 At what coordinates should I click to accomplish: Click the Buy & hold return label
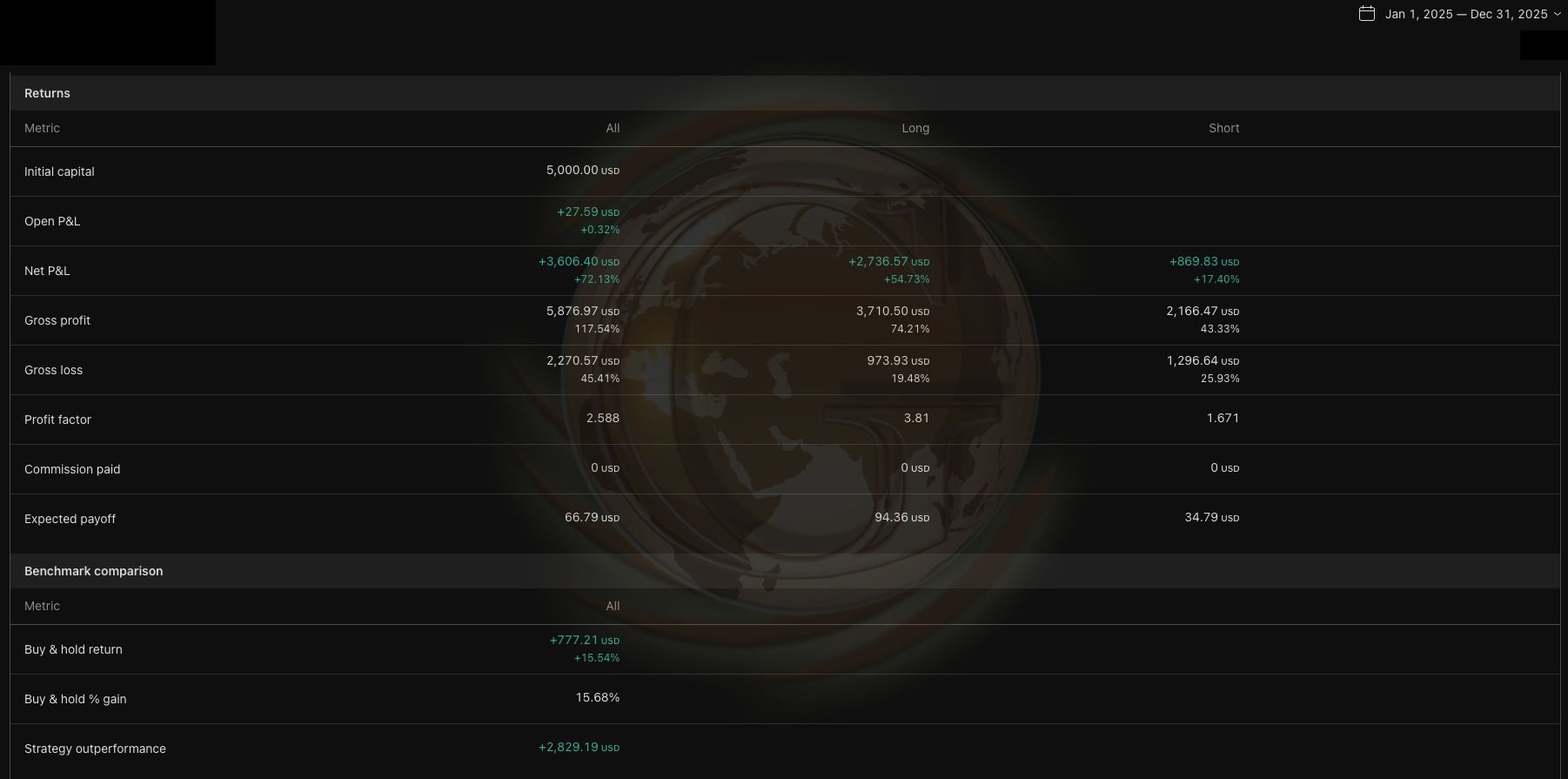73,649
